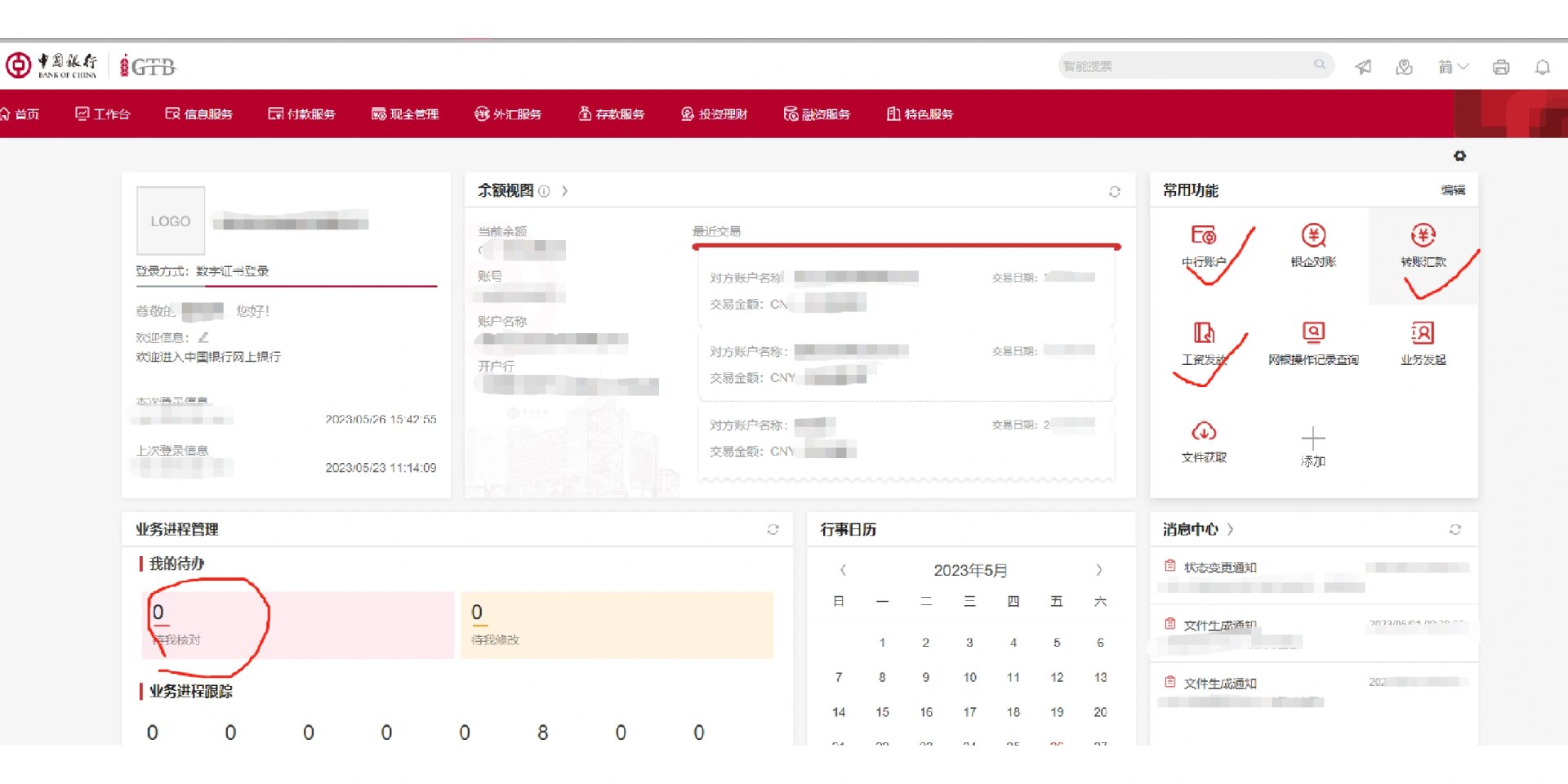Select day 19 in the calendar
The image size is (1568, 784).
(x=1057, y=712)
